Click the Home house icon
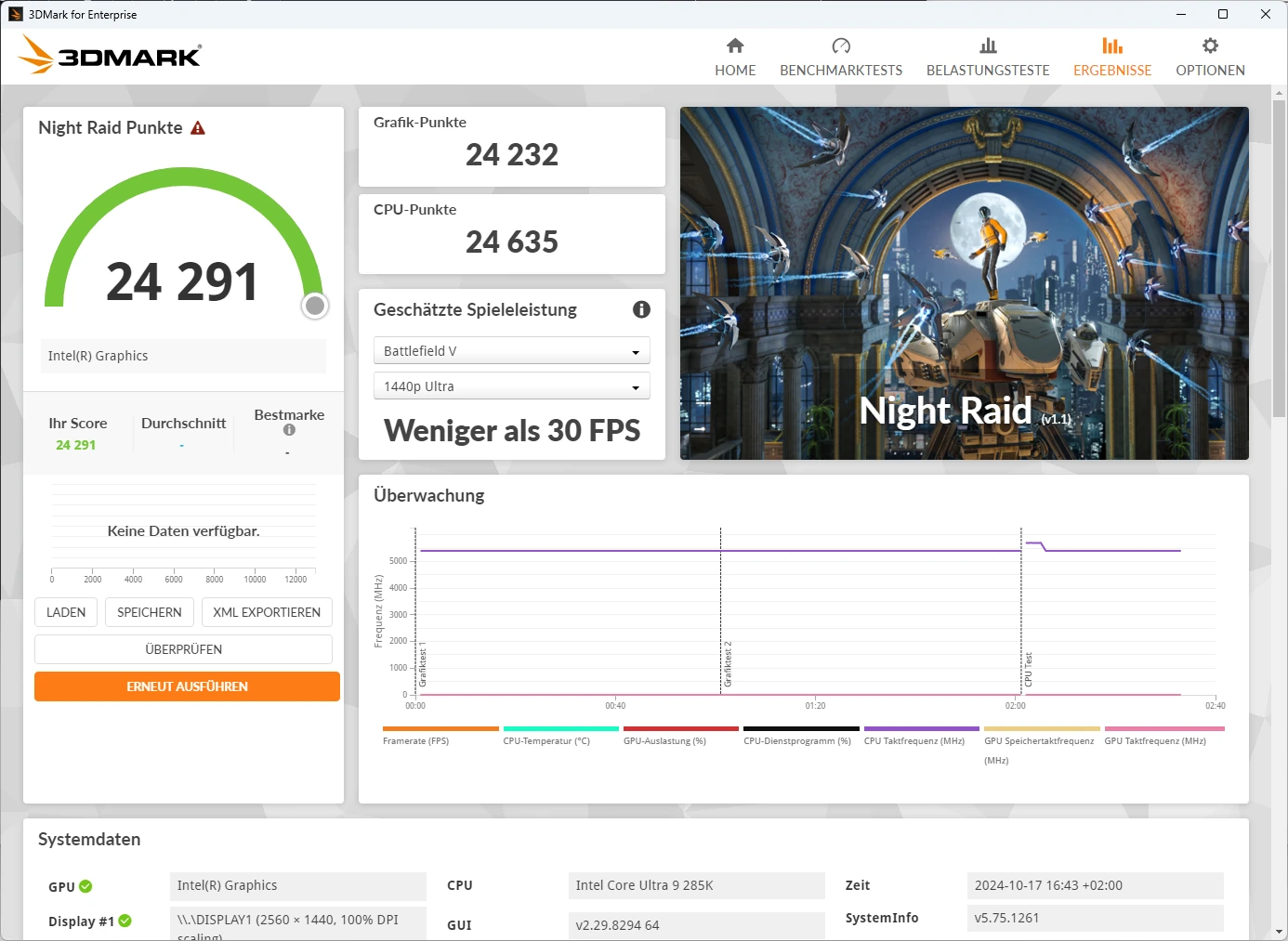The width and height of the screenshot is (1288, 941). [x=735, y=46]
